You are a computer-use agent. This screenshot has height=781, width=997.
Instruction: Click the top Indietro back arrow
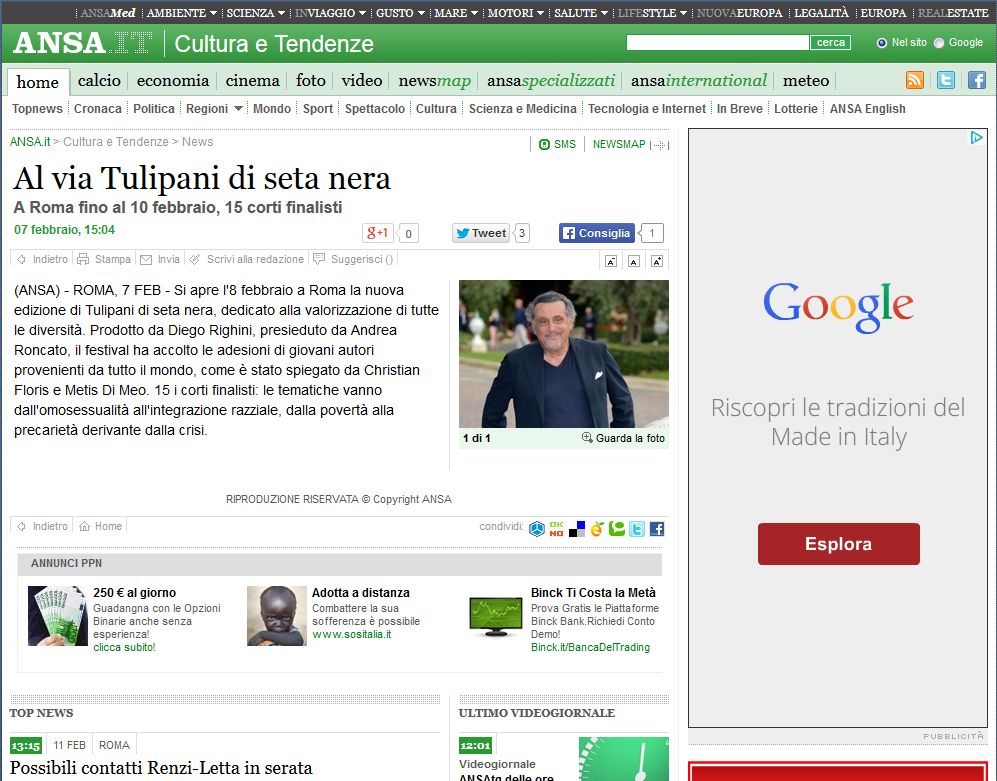pyautogui.click(x=21, y=259)
